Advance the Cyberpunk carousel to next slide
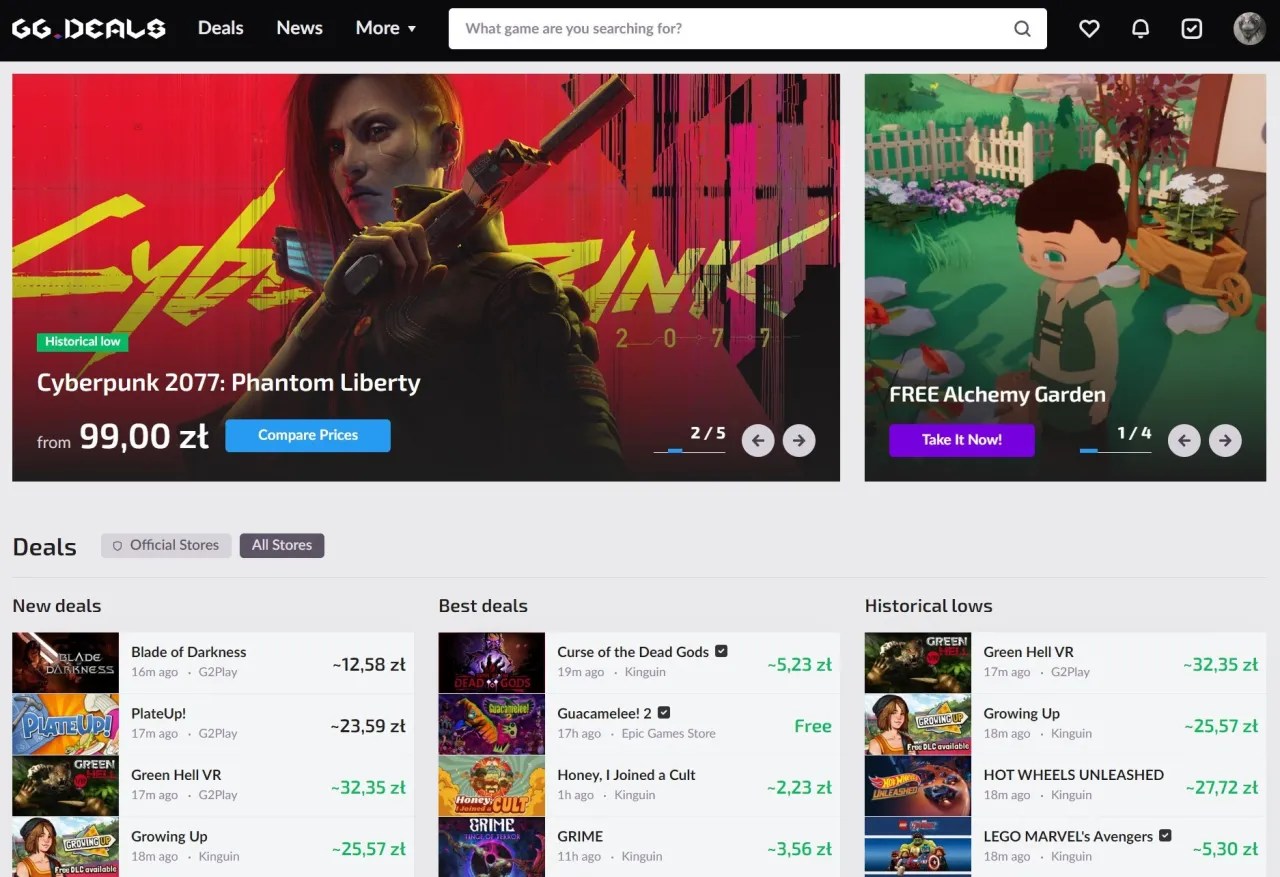 [798, 440]
